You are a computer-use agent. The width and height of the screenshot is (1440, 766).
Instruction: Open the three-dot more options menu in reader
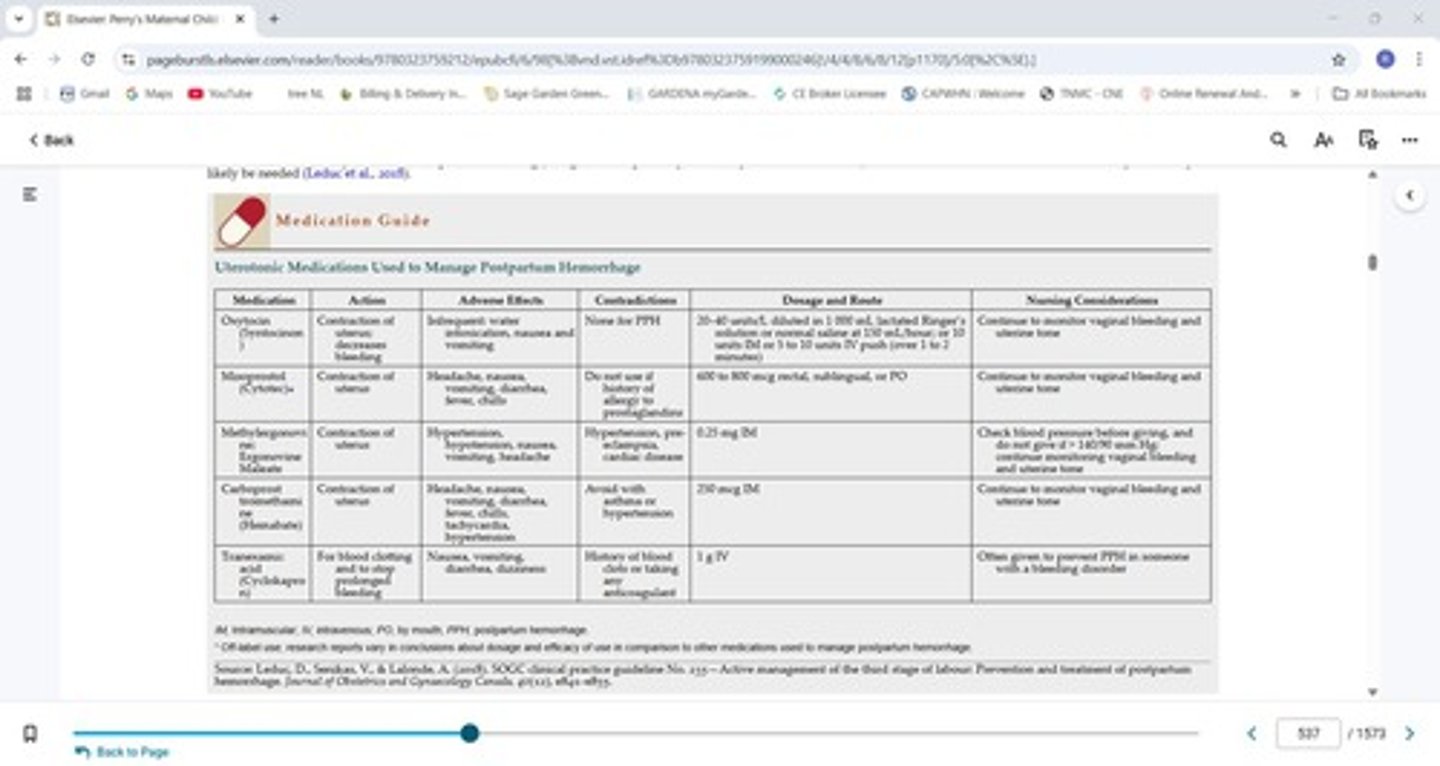(1410, 140)
